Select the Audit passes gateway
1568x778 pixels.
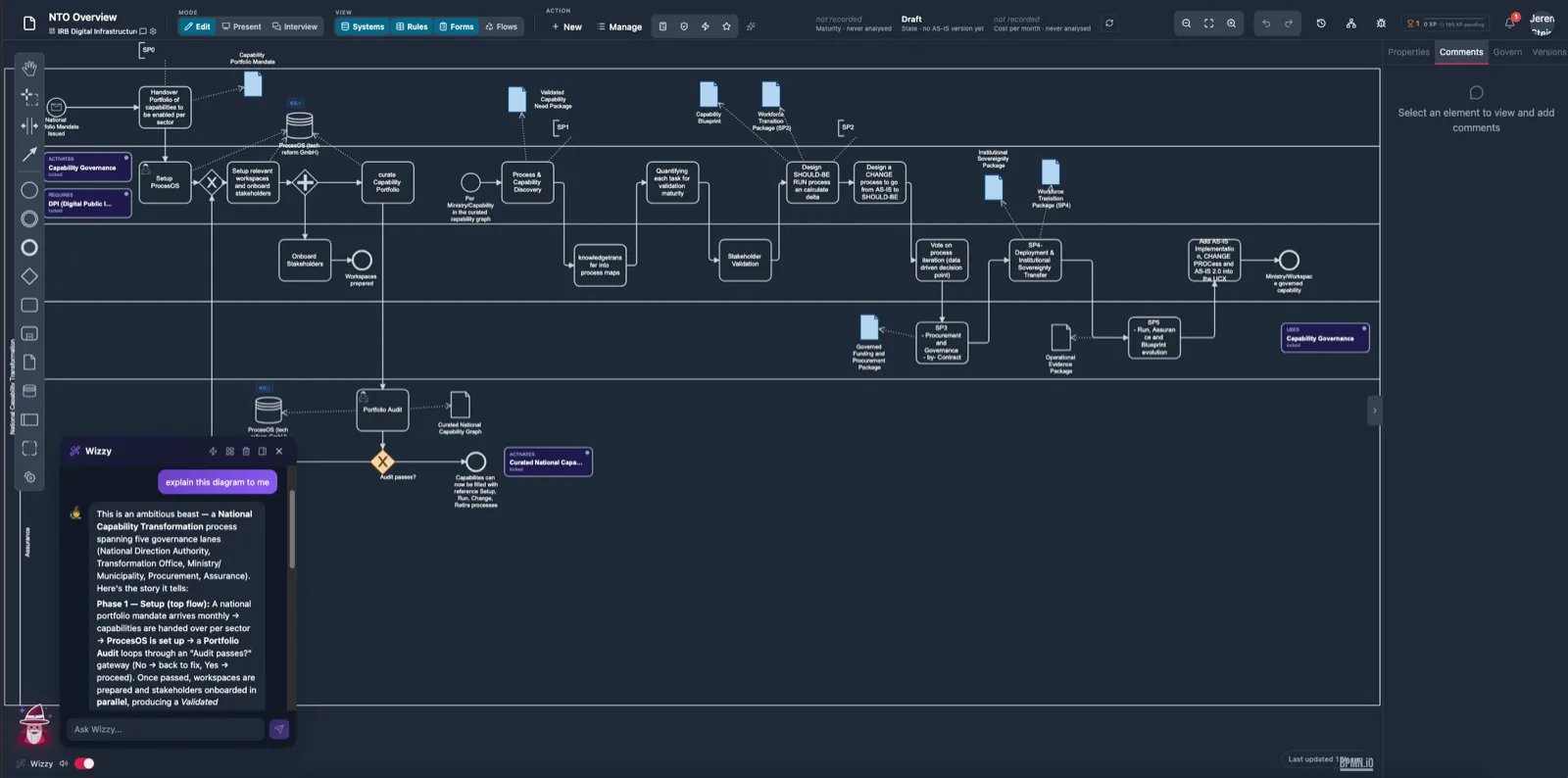(x=382, y=462)
